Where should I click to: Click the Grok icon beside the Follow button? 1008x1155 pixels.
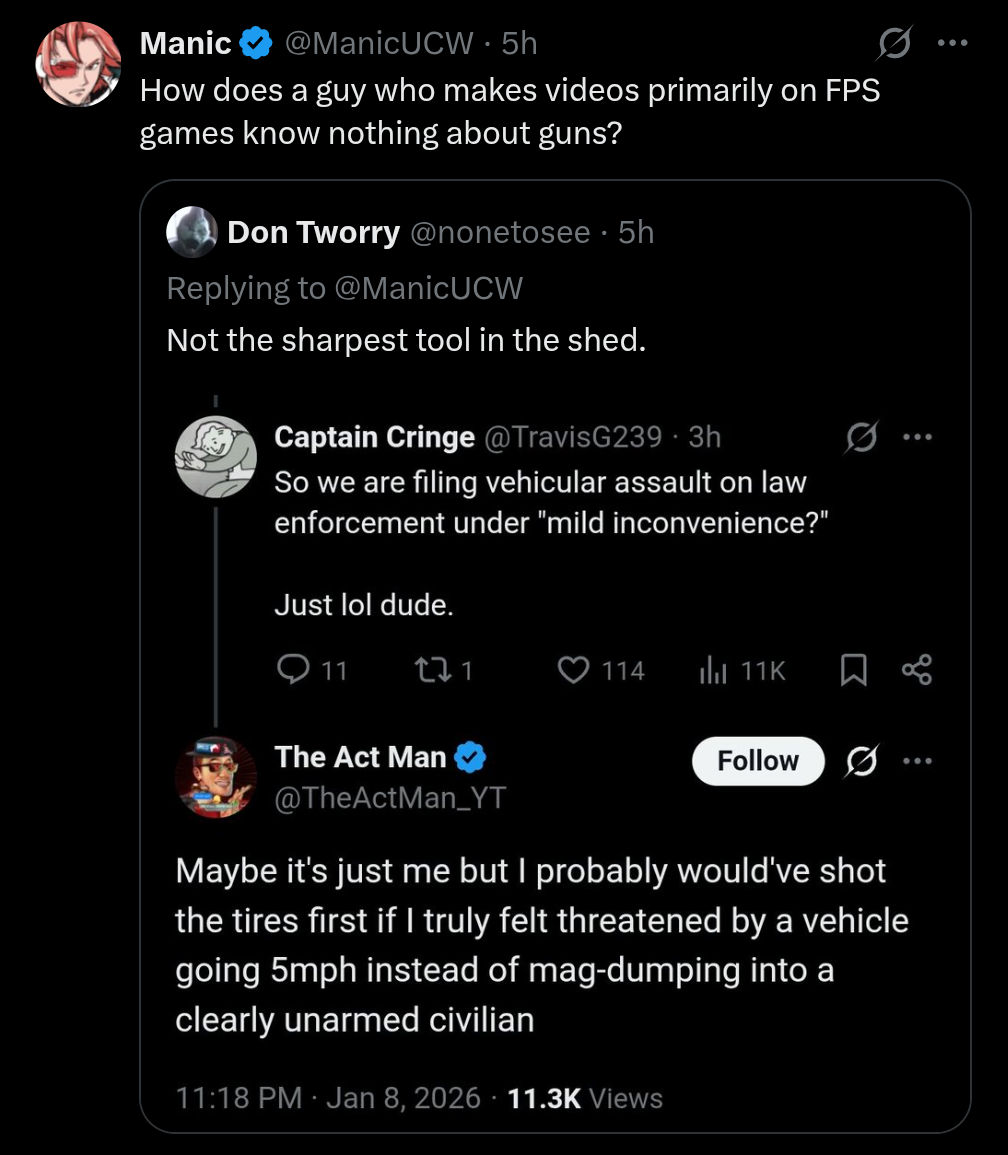coord(858,761)
